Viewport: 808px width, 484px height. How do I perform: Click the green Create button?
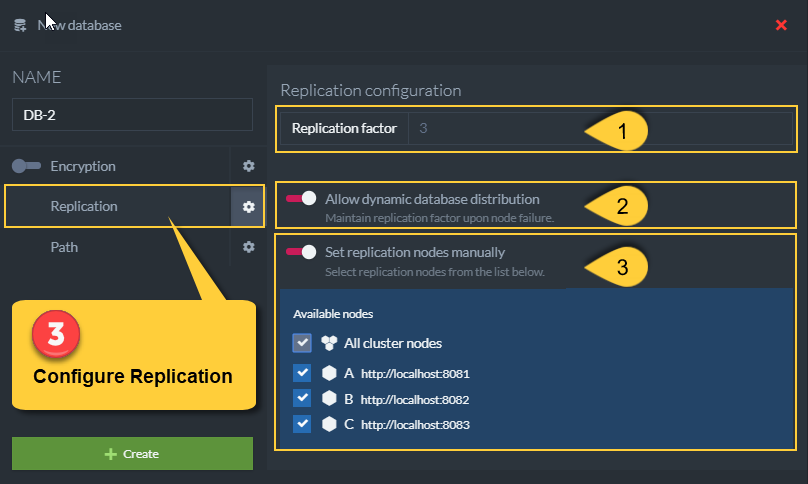pos(132,454)
